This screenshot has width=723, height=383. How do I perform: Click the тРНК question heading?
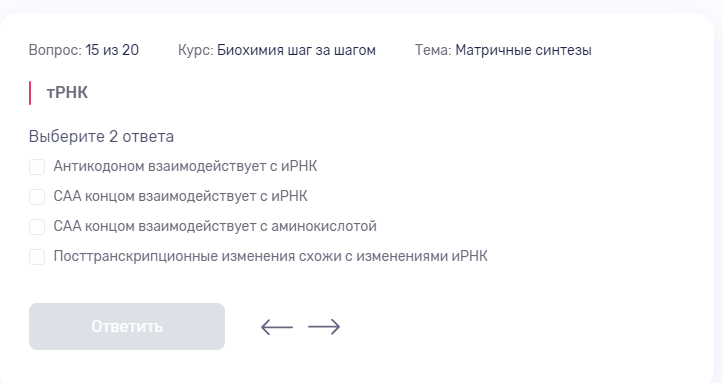point(67,93)
